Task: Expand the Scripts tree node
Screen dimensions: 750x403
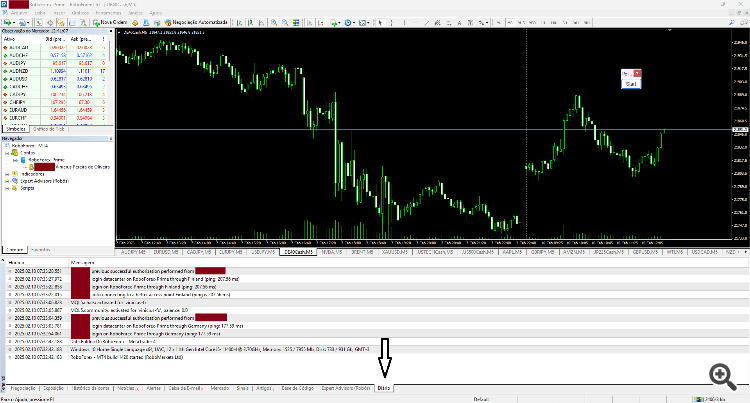Action: pos(7,188)
